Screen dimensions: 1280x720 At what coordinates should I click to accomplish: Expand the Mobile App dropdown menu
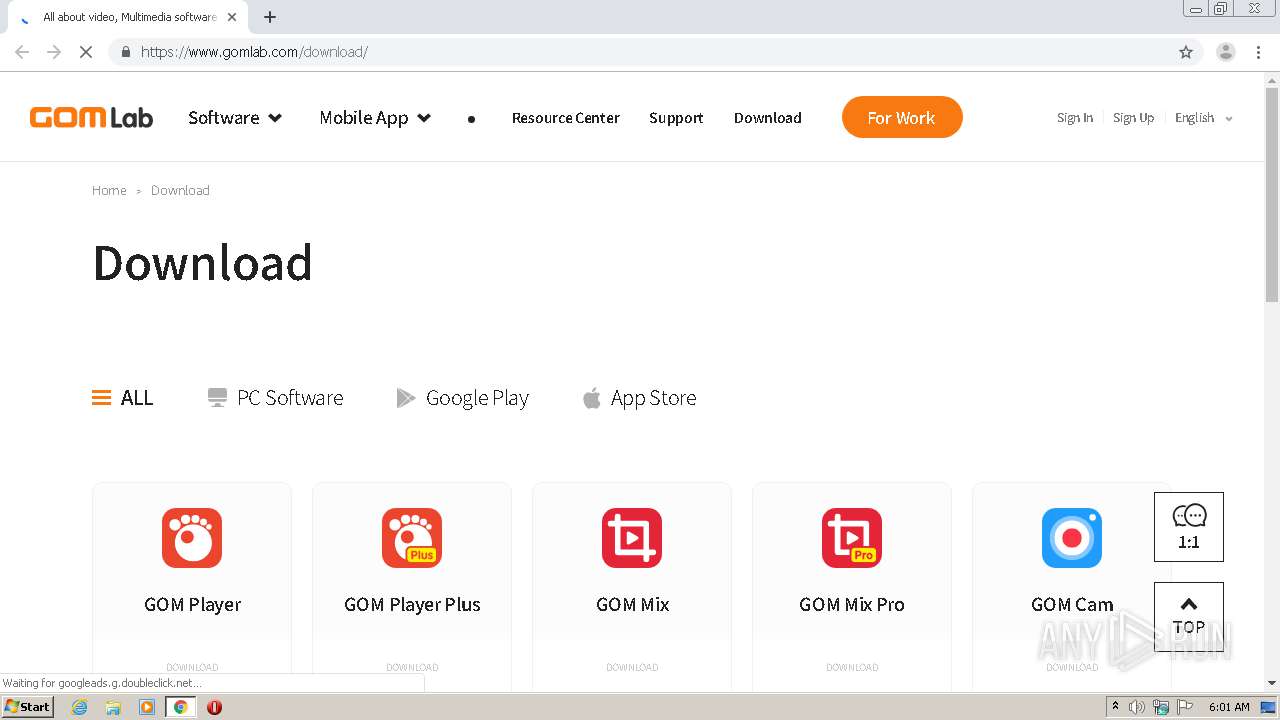[x=375, y=118]
